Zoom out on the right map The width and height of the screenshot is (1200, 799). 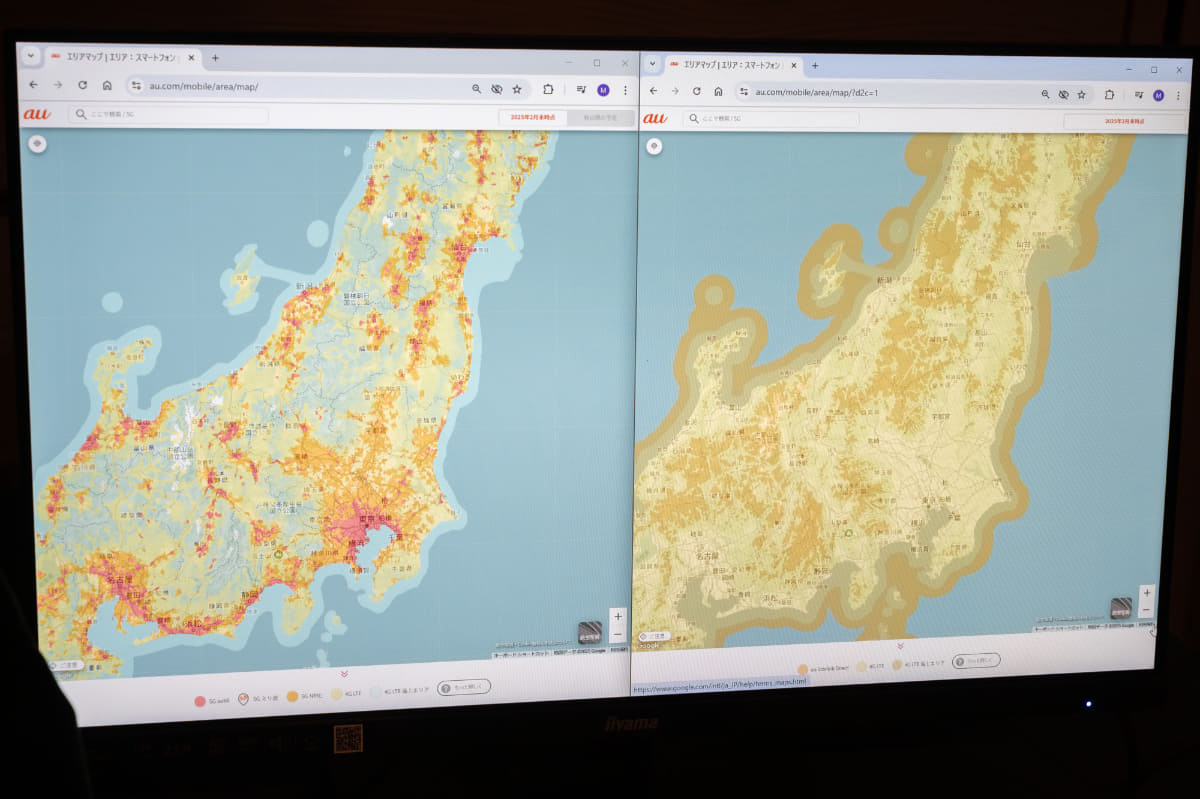[1146, 609]
